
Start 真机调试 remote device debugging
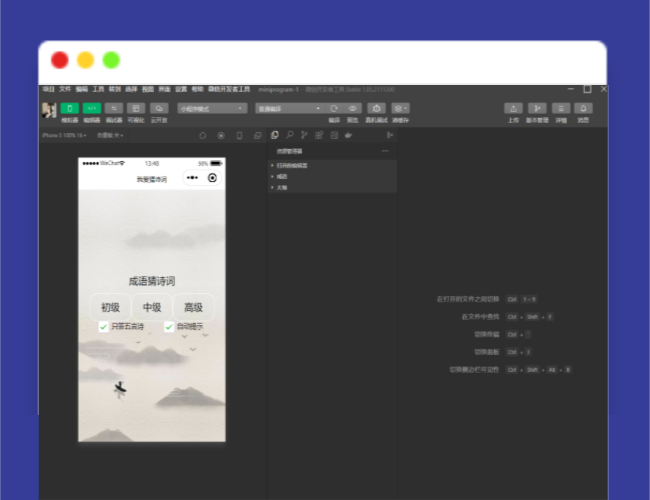click(377, 108)
